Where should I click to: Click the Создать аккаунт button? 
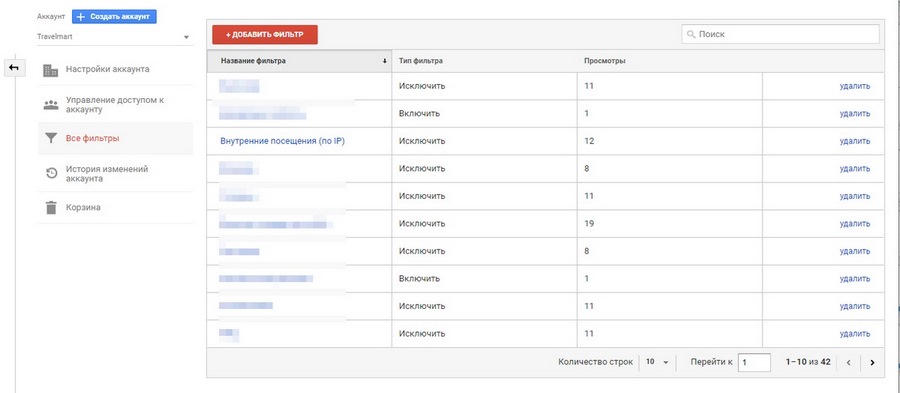(x=114, y=17)
